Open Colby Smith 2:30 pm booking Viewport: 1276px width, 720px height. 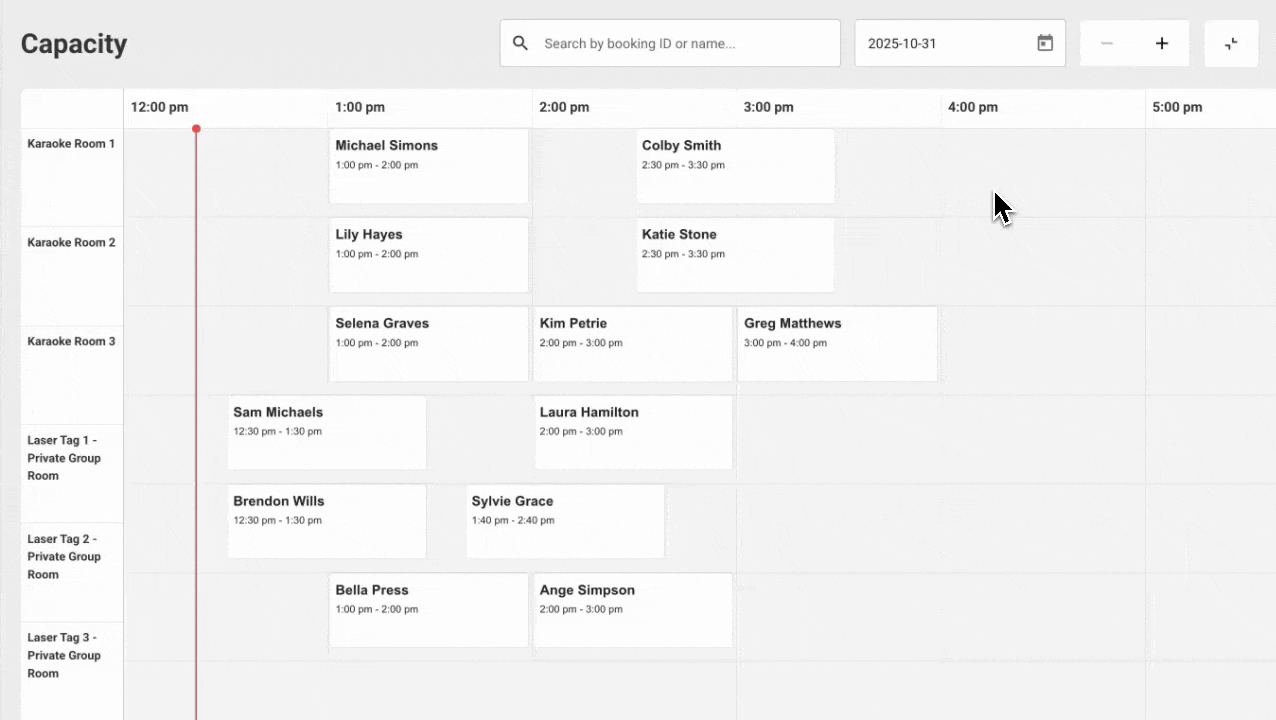[735, 166]
